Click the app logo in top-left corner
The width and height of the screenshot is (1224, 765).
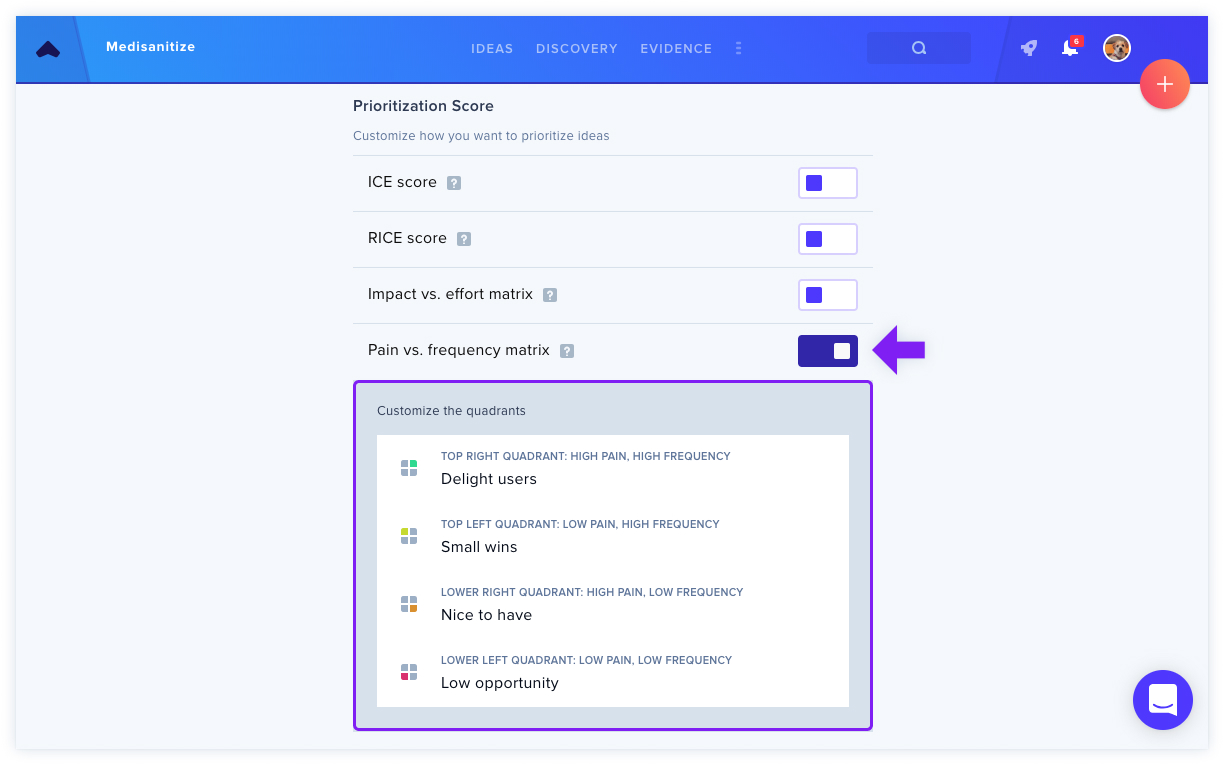coord(47,49)
